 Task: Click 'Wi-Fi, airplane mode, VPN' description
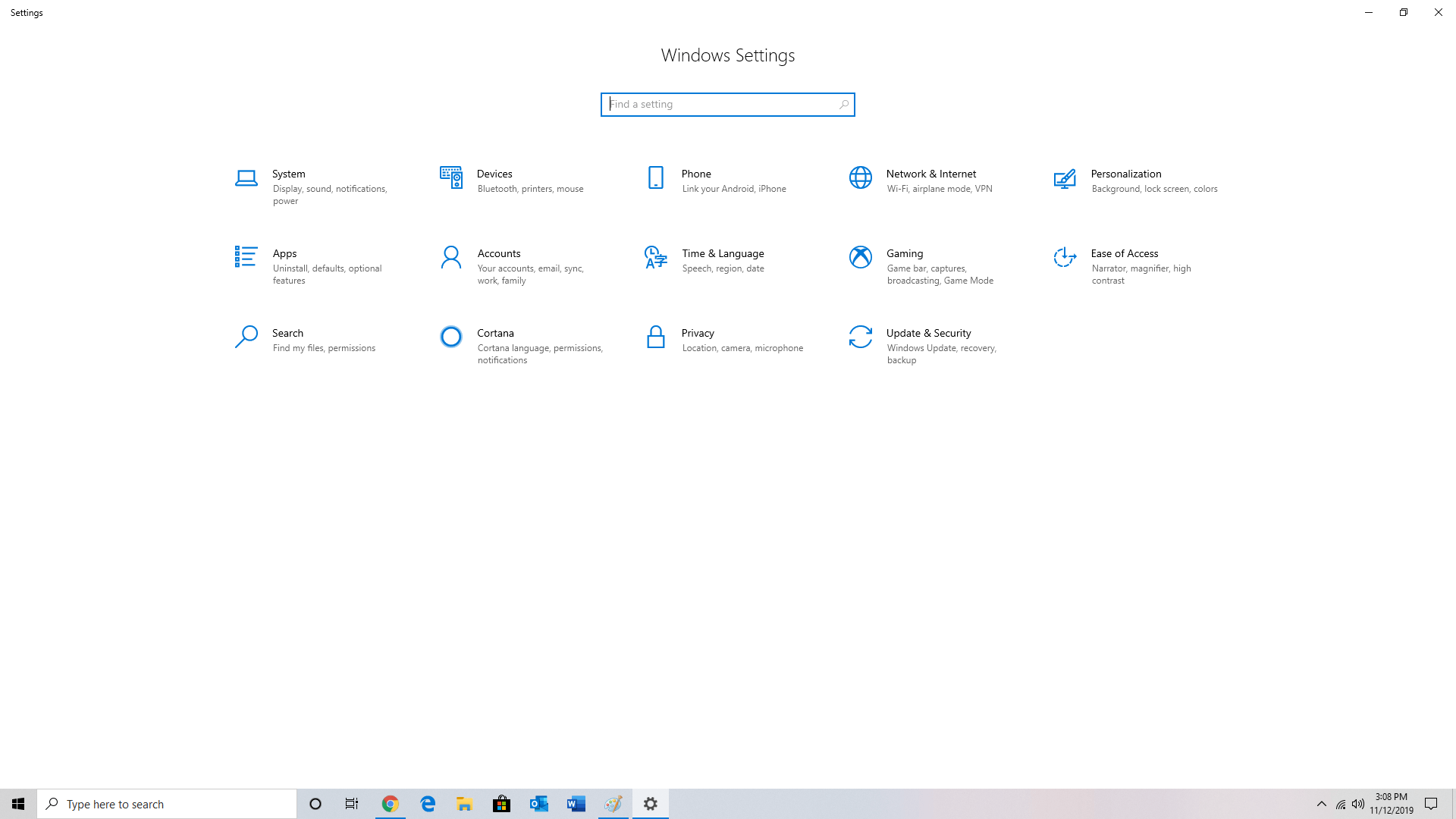tap(939, 189)
